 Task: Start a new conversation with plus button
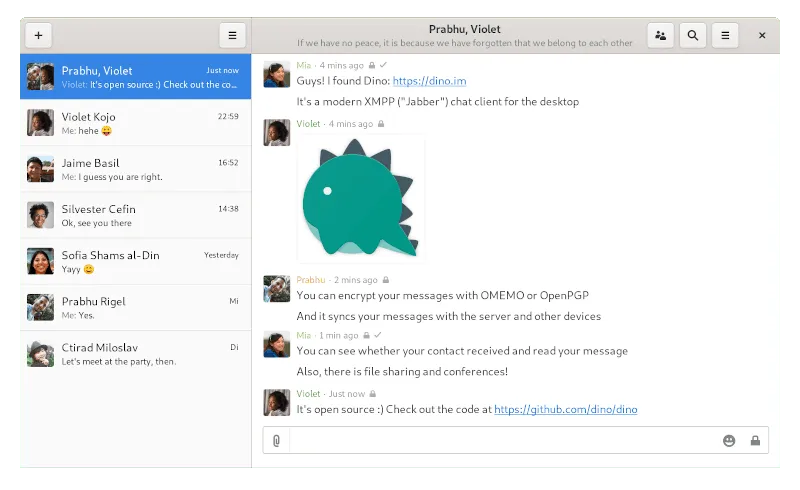click(x=38, y=35)
